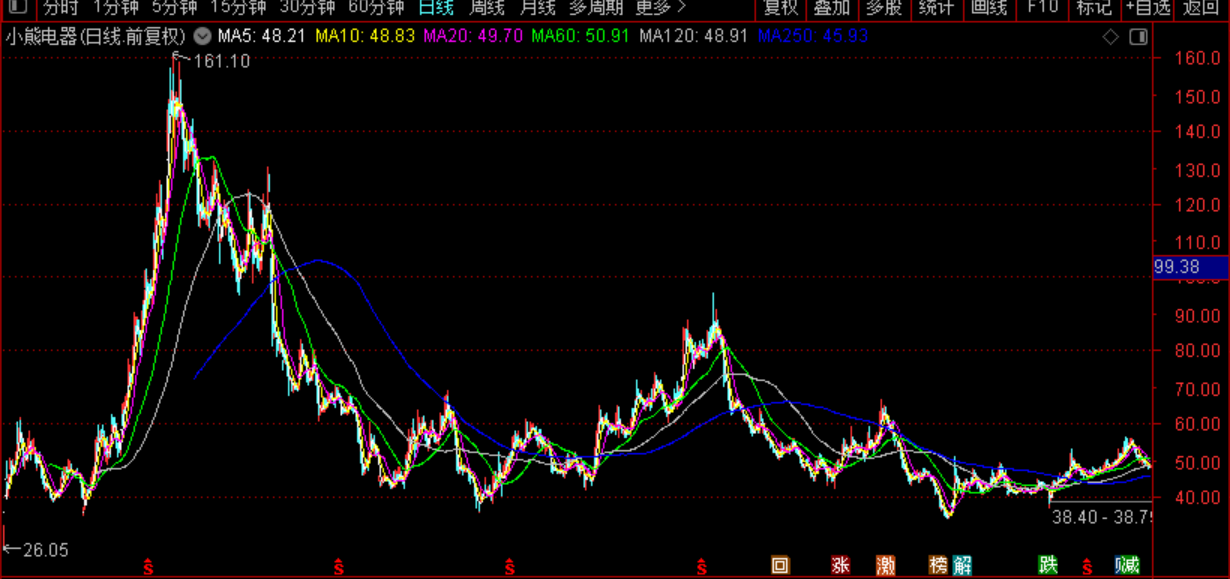The height and width of the screenshot is (579, 1230).
Task: Open the 复权 adjustment options
Action: point(781,8)
